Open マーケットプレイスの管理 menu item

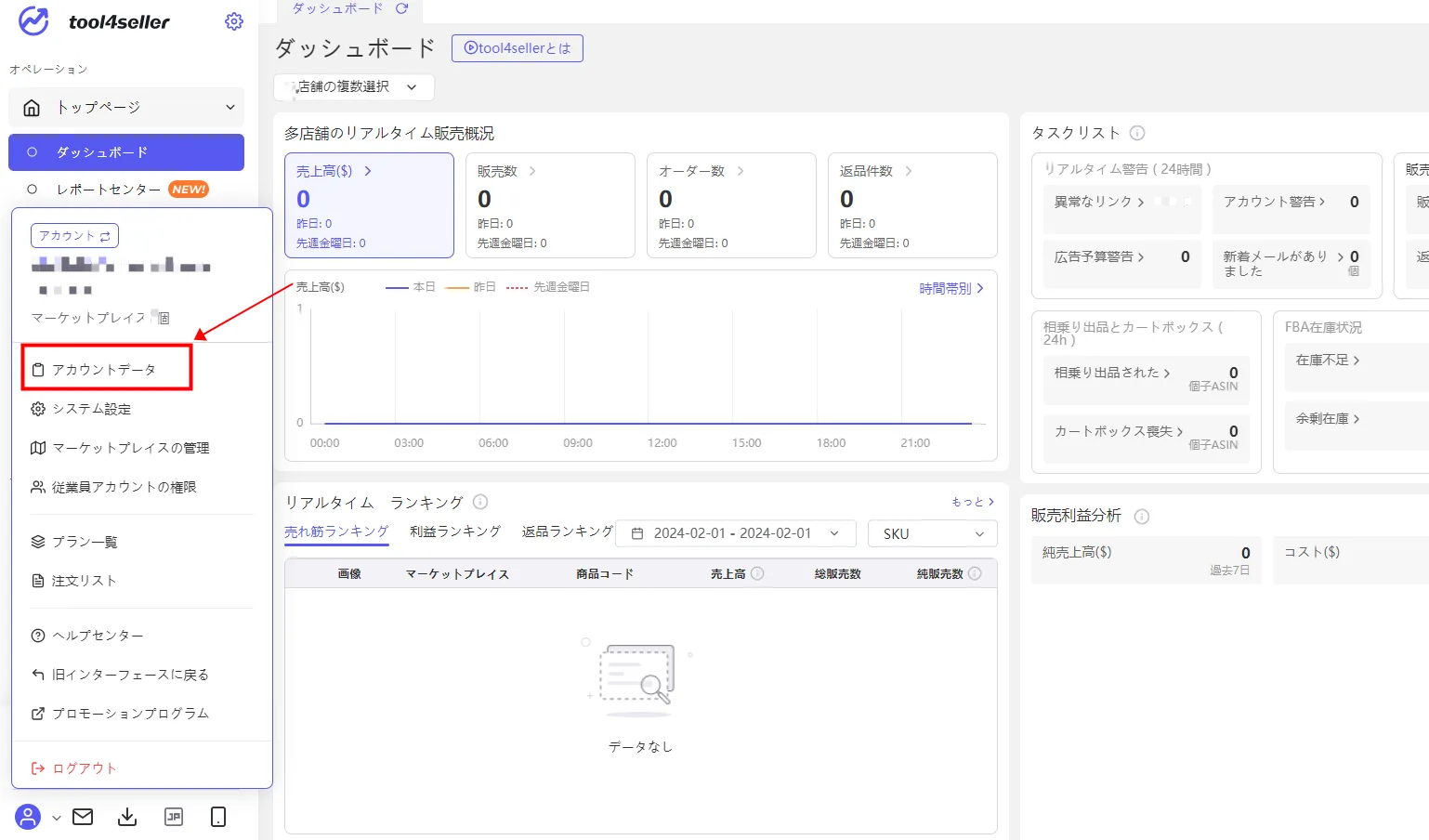tap(130, 448)
